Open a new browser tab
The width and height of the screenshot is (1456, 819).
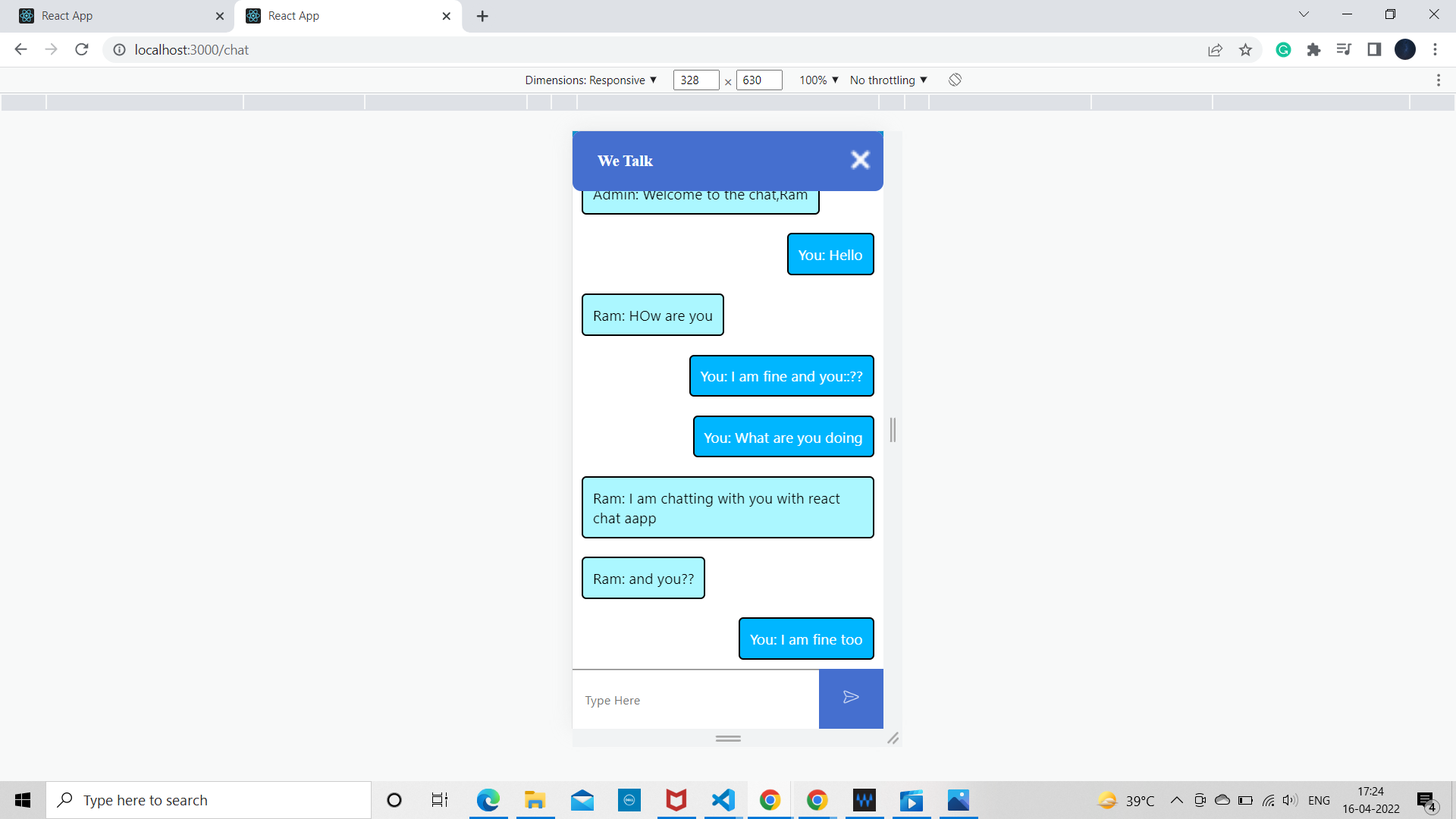click(x=482, y=16)
